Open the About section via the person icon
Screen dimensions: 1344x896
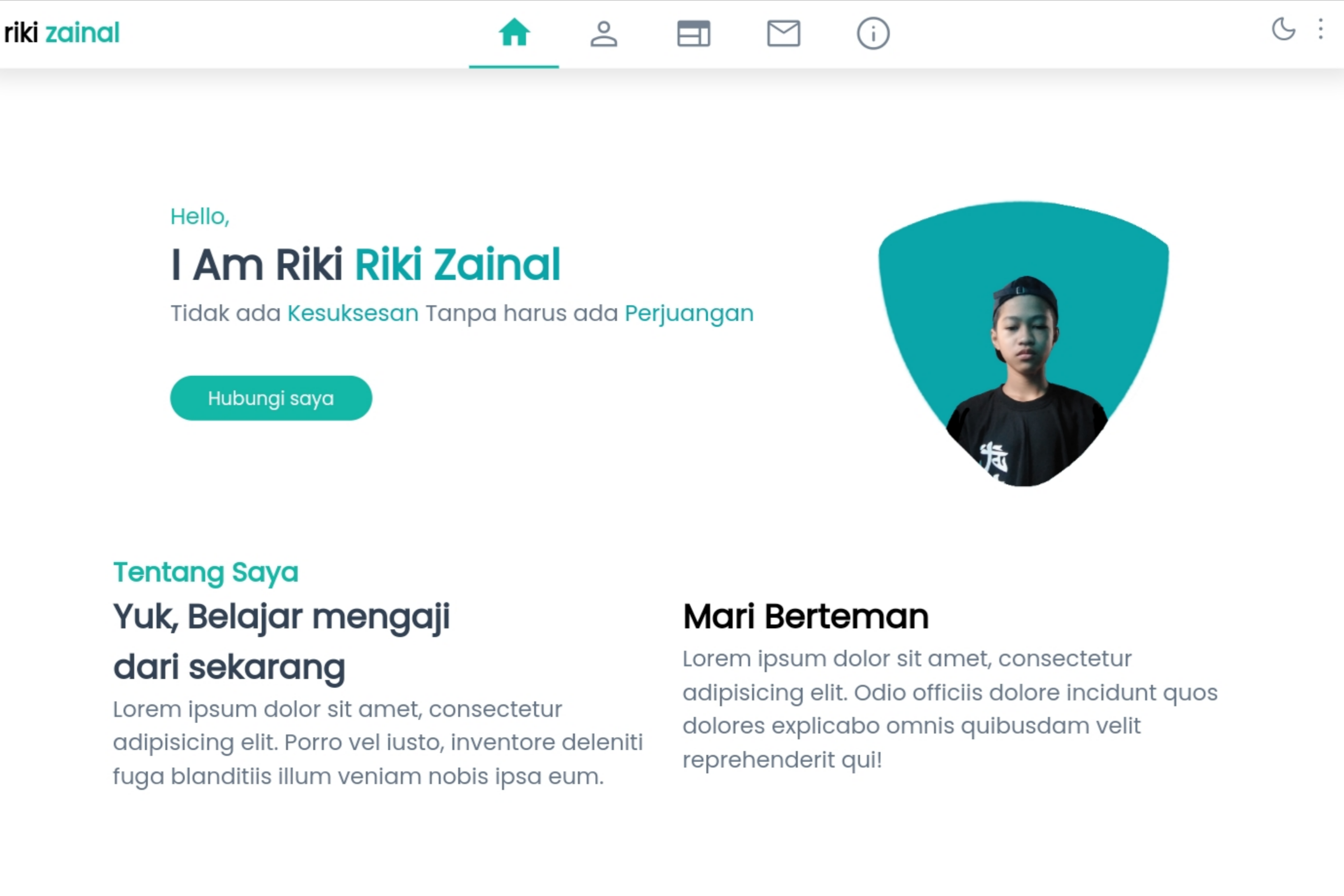(604, 33)
